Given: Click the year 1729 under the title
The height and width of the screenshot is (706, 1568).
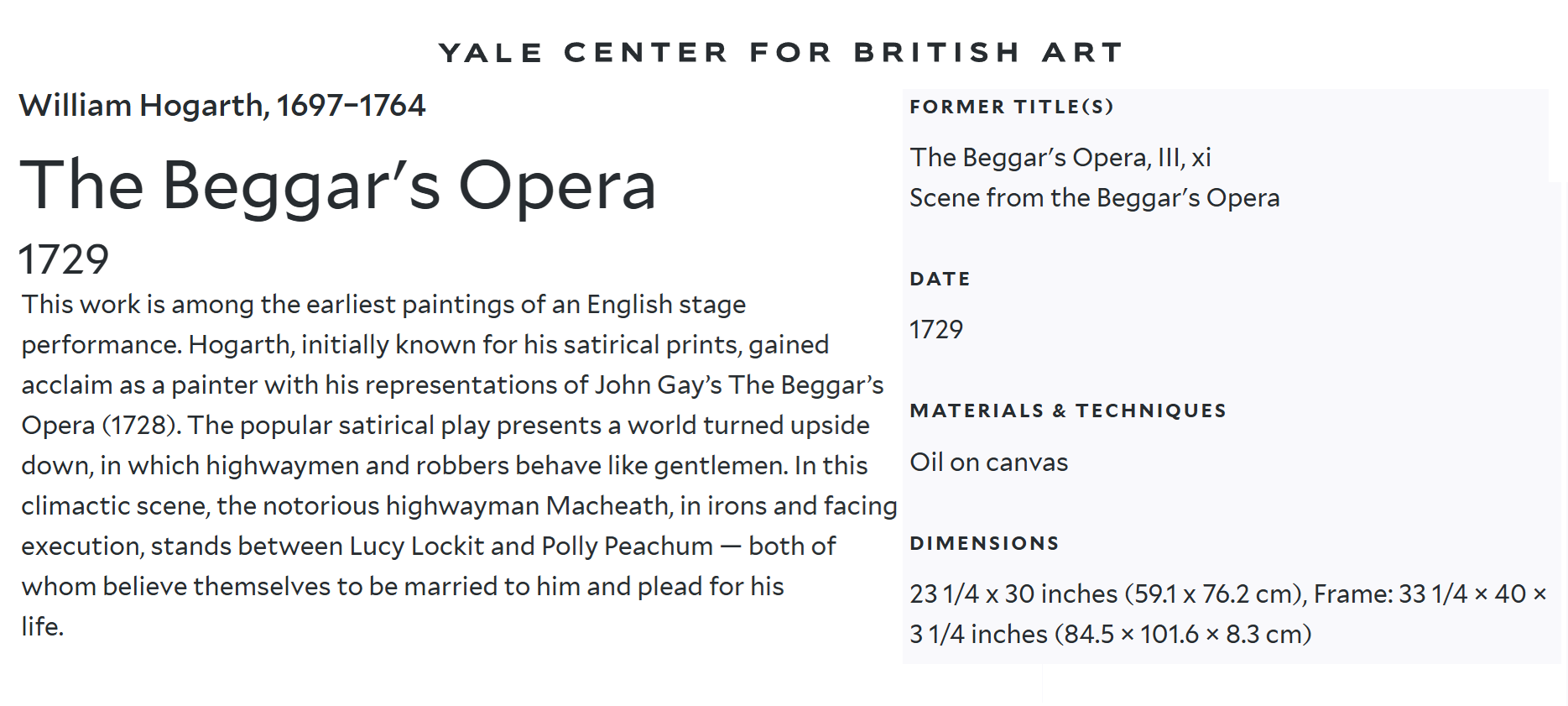Looking at the screenshot, I should tap(64, 259).
